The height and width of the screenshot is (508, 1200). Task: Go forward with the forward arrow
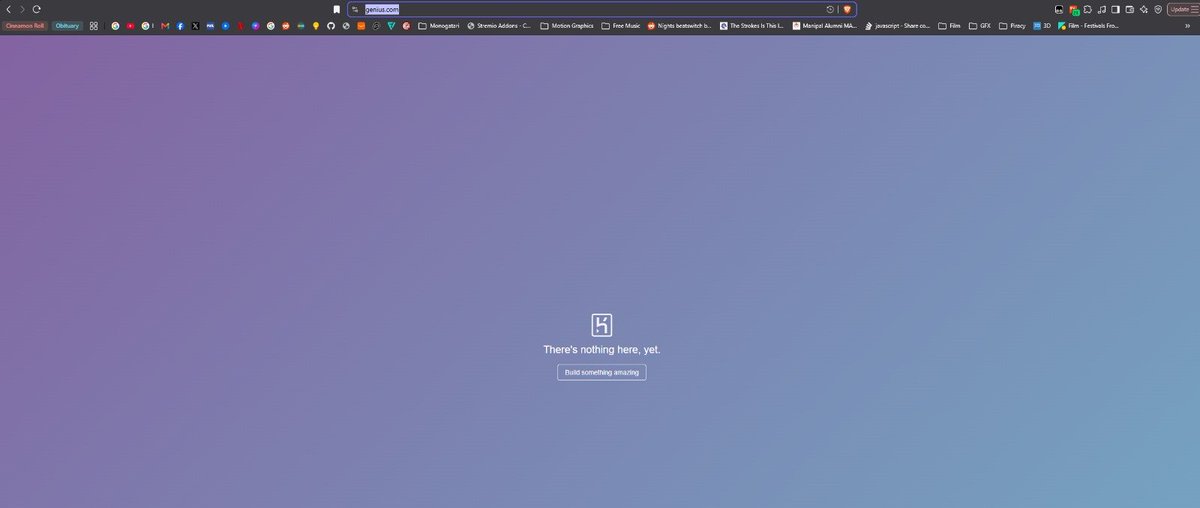(x=23, y=8)
